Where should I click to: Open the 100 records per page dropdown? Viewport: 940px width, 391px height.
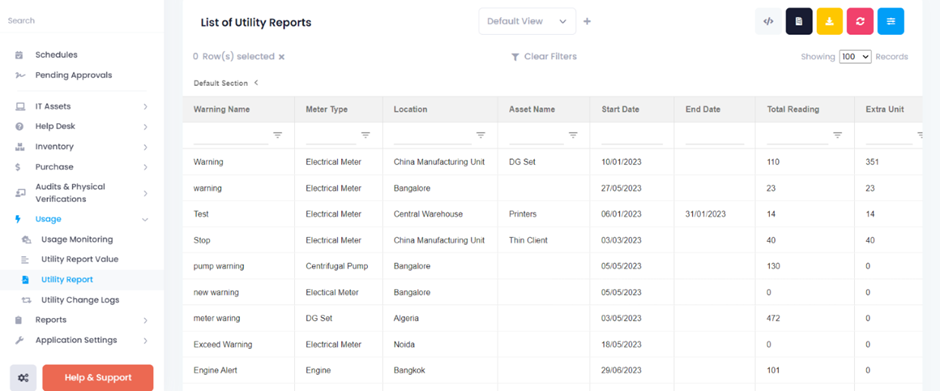click(855, 56)
